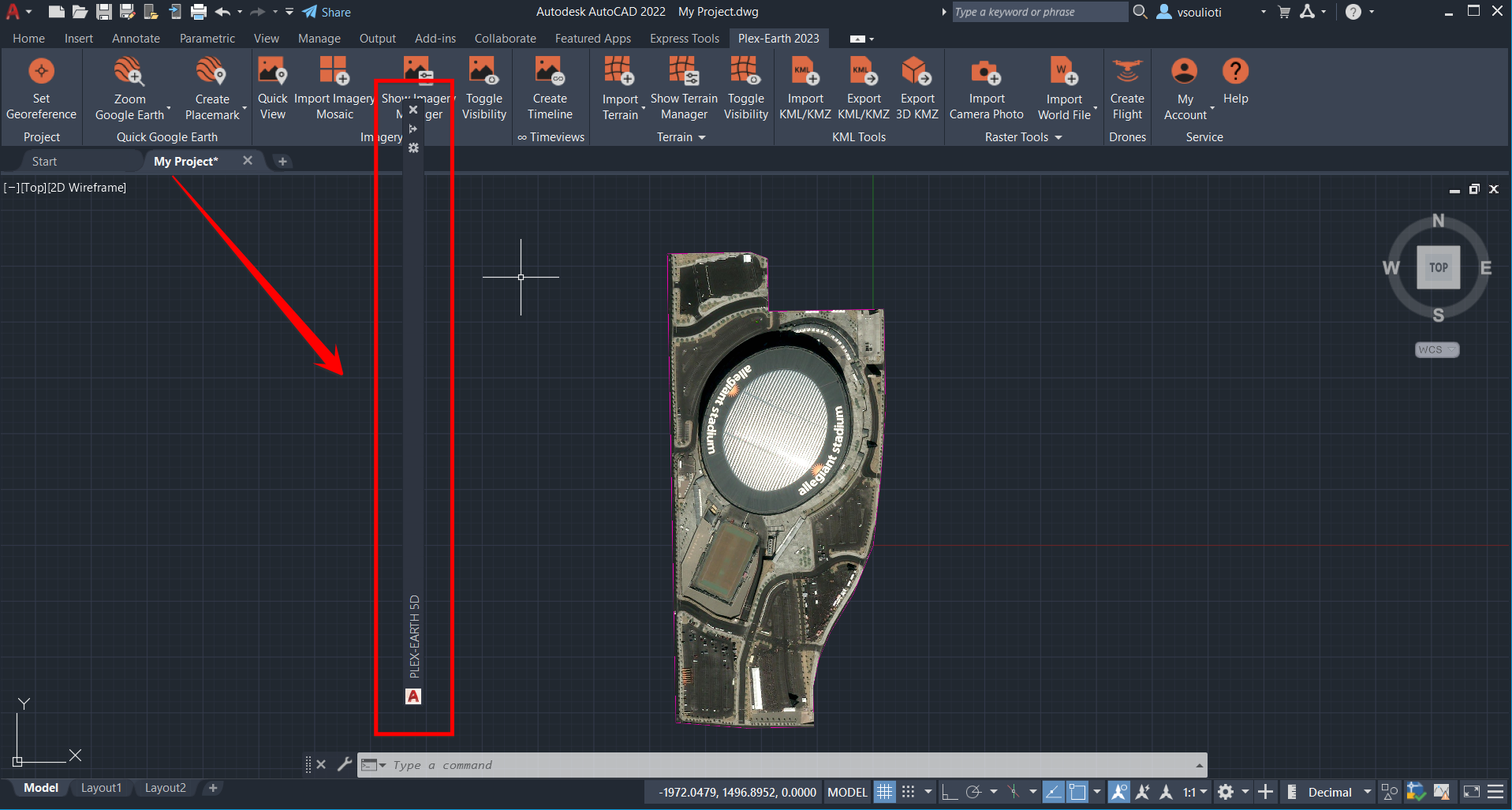Screen dimensions: 1512x810
Task: Click the TOP face of ViewCube
Action: point(1438,267)
